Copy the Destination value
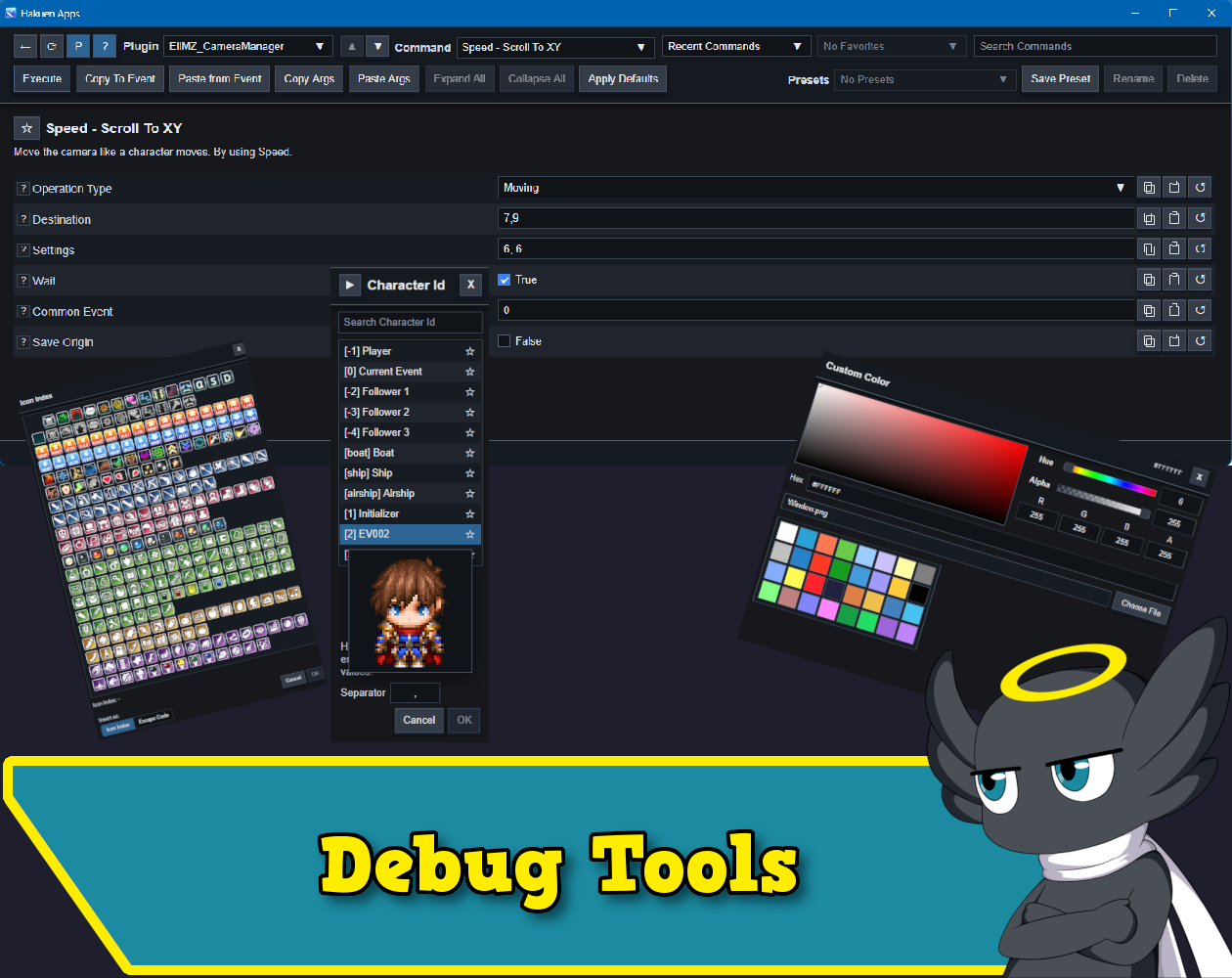Viewport: 1232px width, 978px height. [1149, 218]
